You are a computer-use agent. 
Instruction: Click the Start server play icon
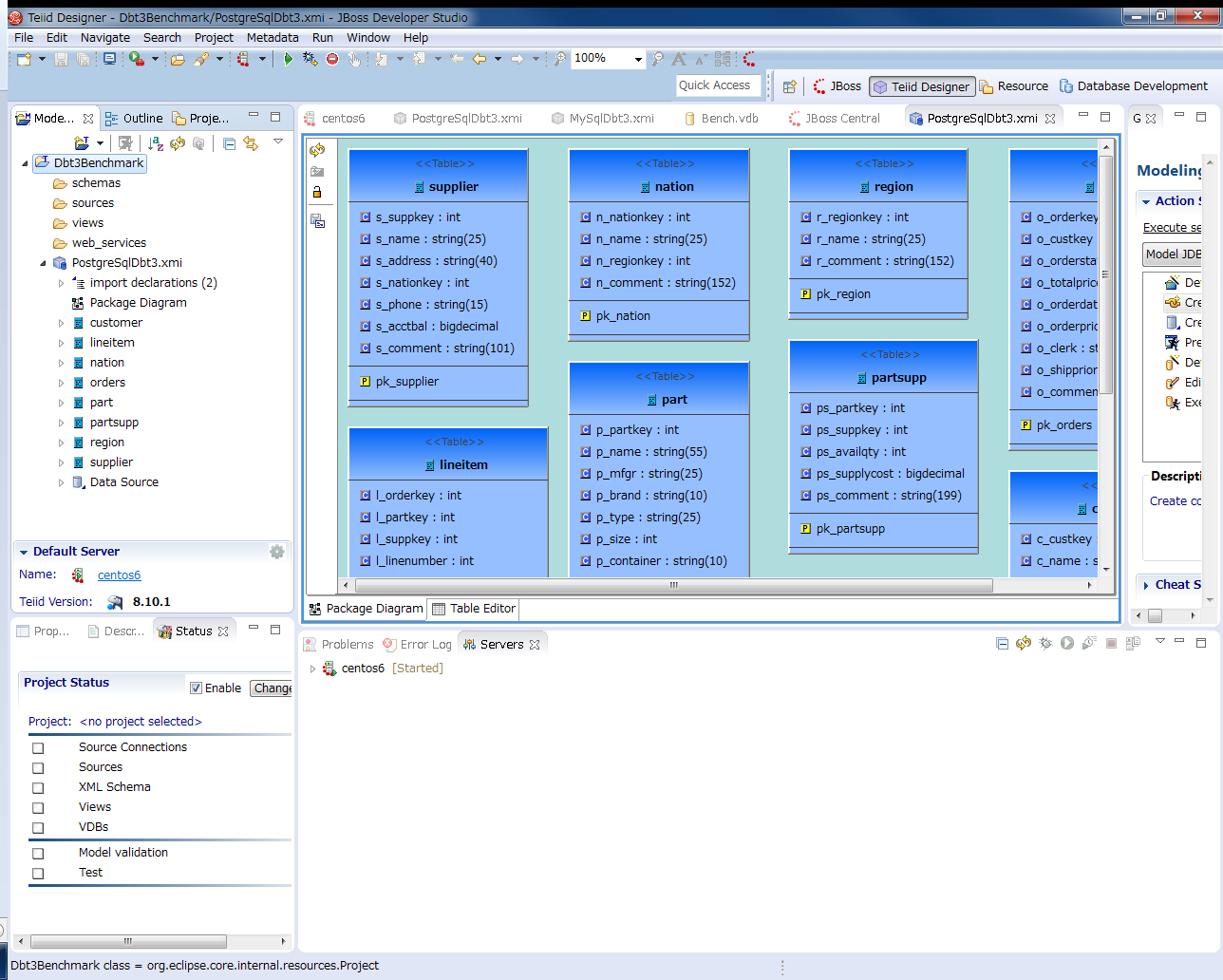[1067, 644]
